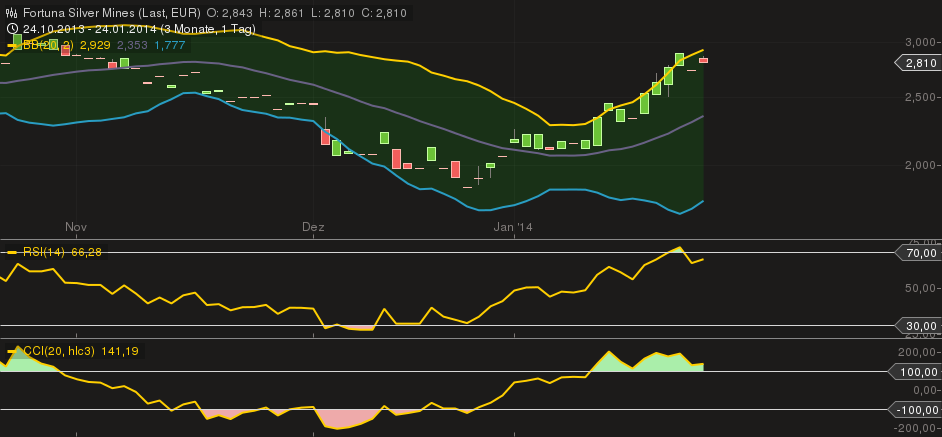This screenshot has width=942, height=437.
Task: Click the Dez label on the time axis
Action: pyautogui.click(x=314, y=228)
